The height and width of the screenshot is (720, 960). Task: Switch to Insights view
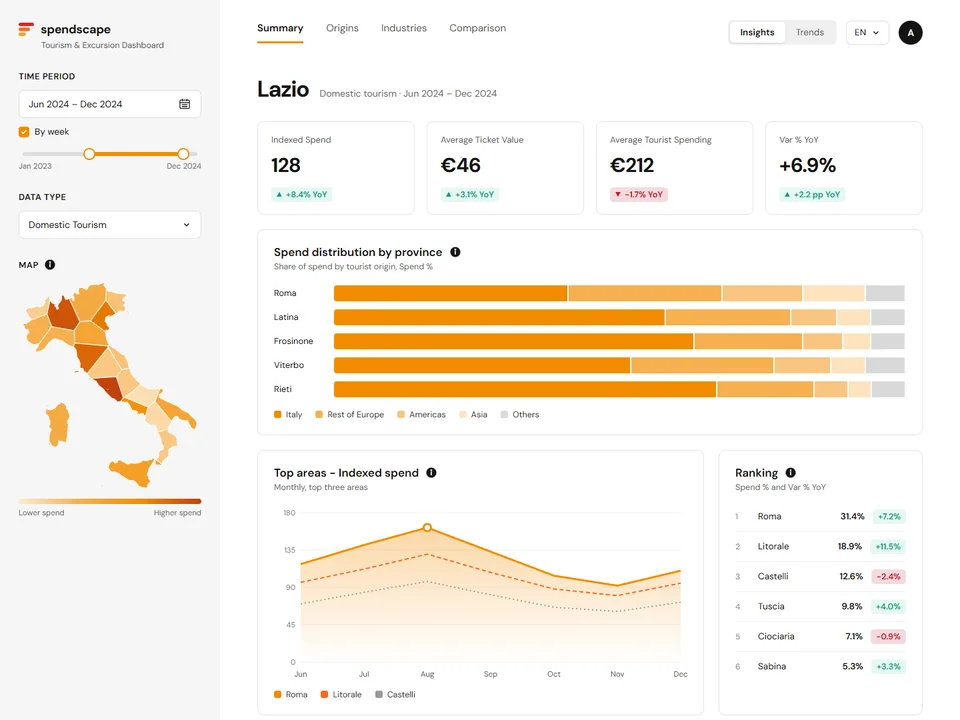(757, 32)
